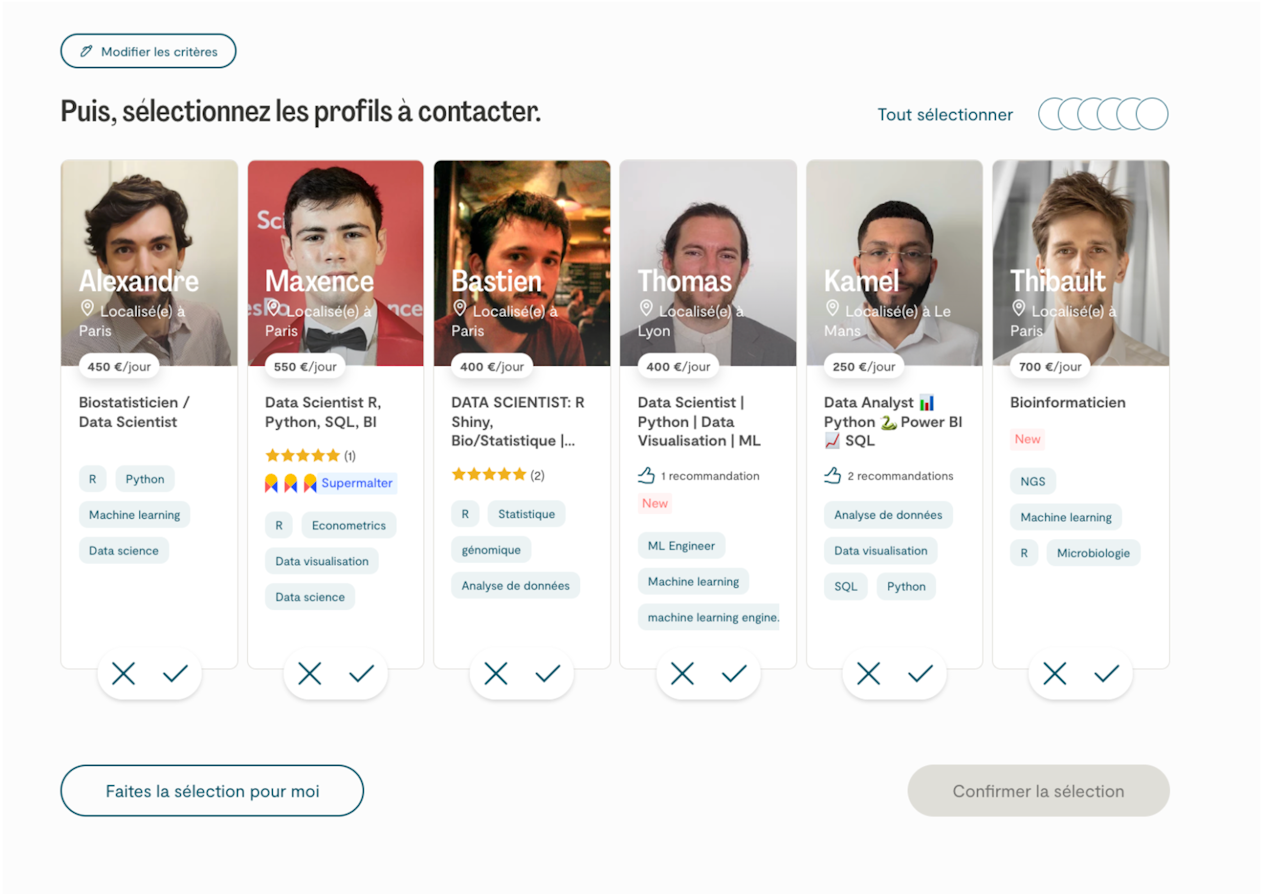This screenshot has height=894, width=1280.
Task: Accept Alexandre's profile with the checkmark
Action: coord(175,674)
